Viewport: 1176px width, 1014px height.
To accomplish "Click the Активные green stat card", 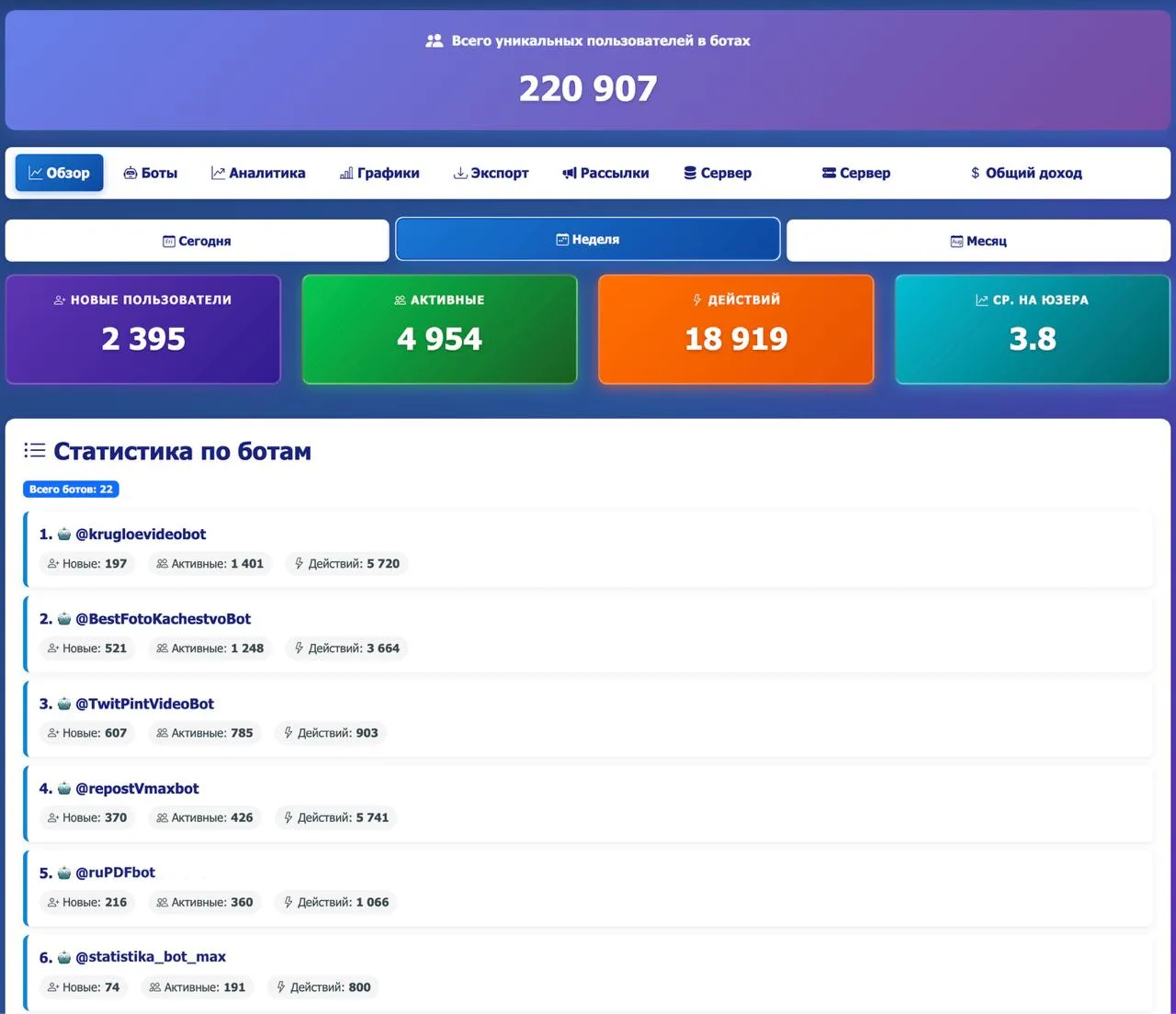I will click(x=440, y=329).
